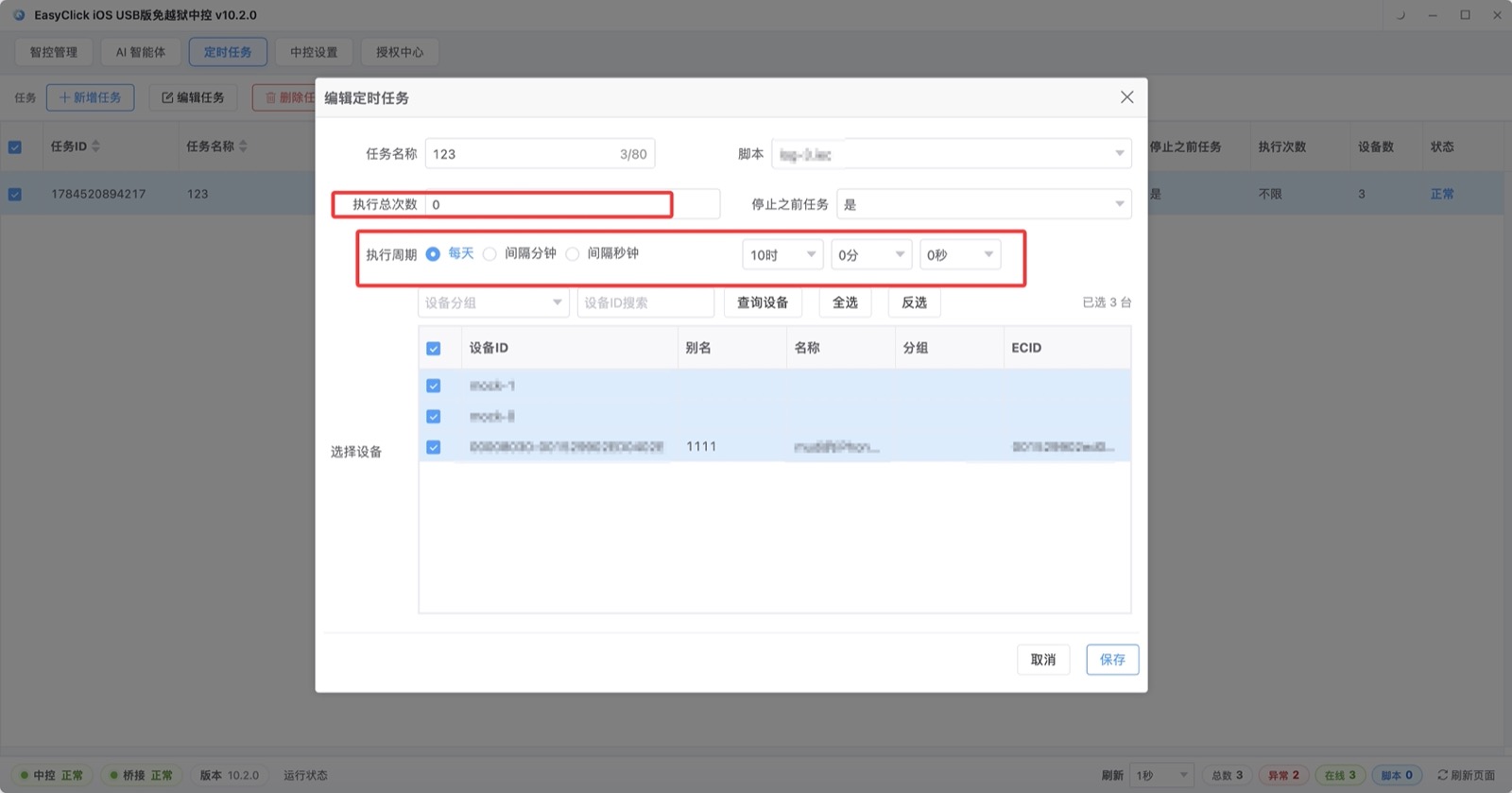Uncheck the mock-1 device checkbox

434,386
